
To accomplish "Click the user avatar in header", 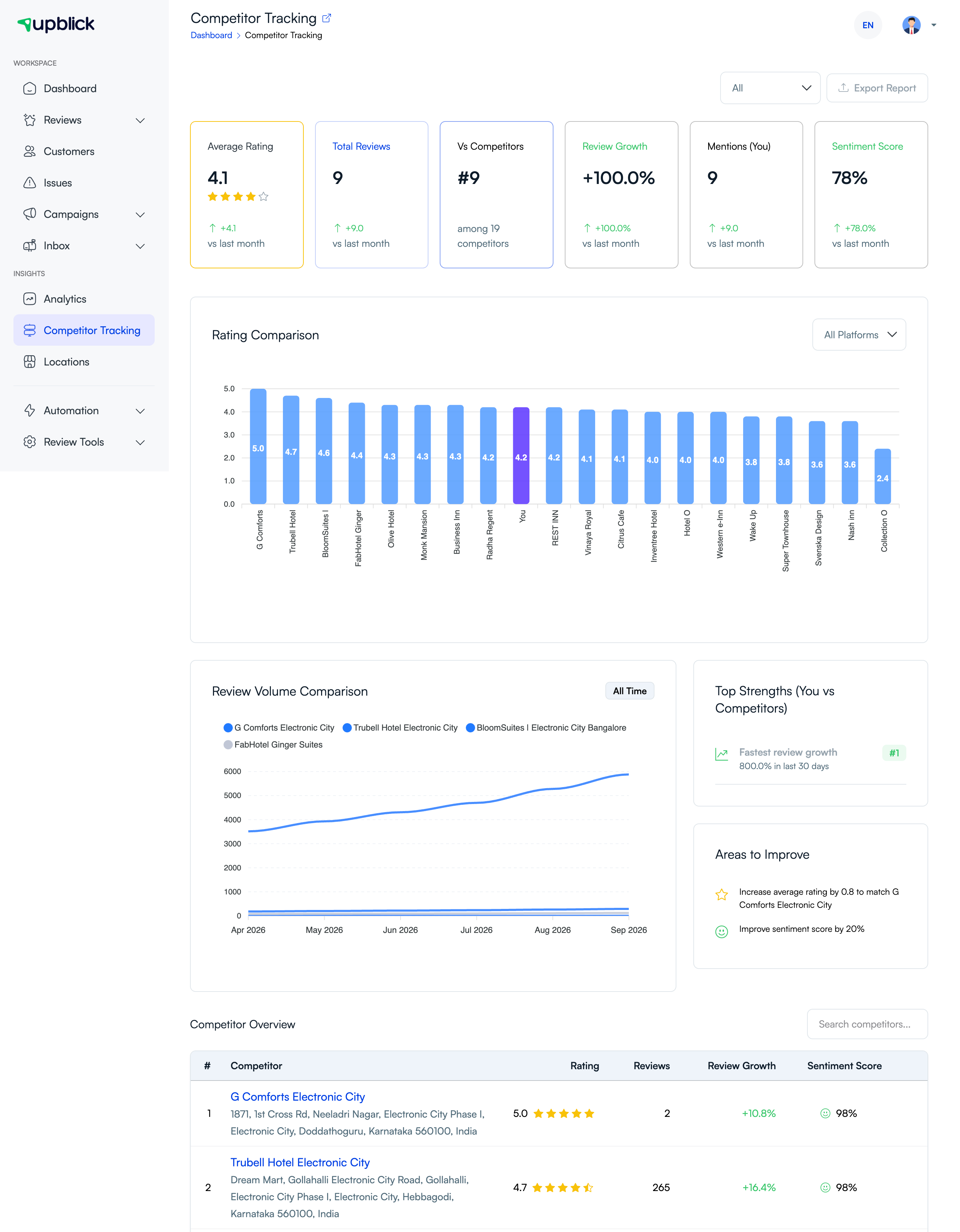I will [x=911, y=25].
